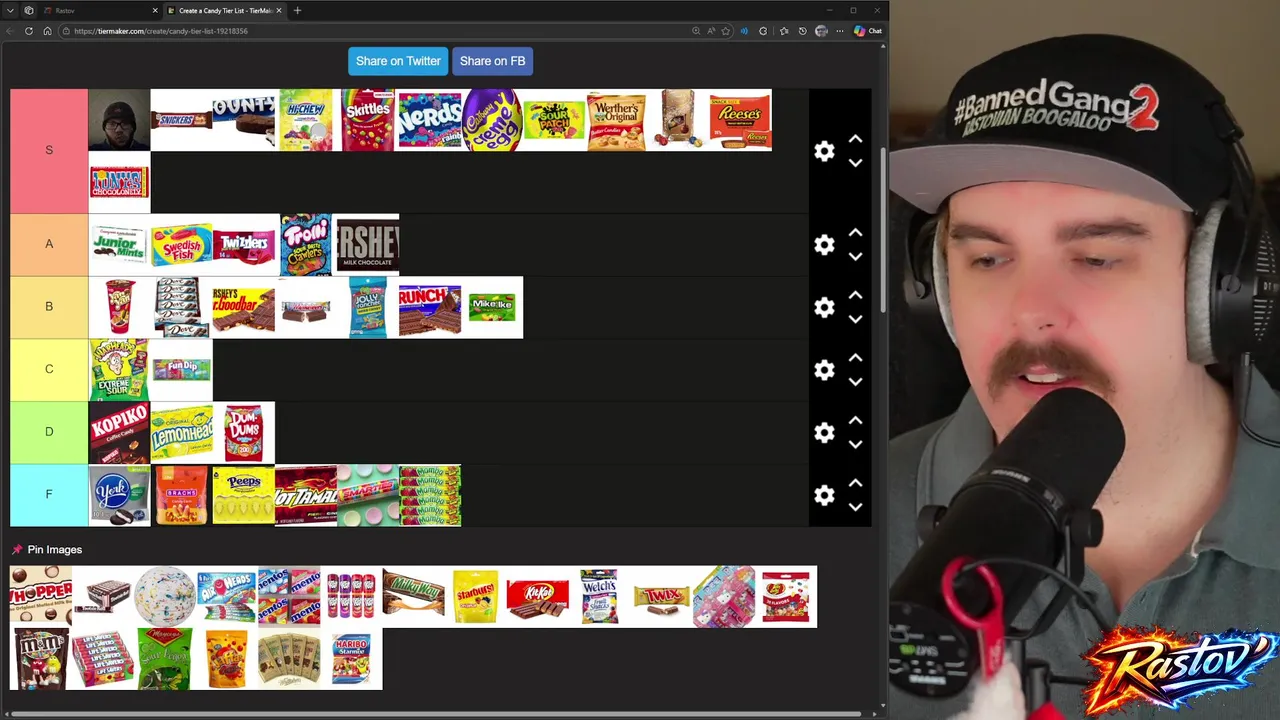Close the Rastov tab
This screenshot has height=720, width=1280.
click(x=155, y=10)
